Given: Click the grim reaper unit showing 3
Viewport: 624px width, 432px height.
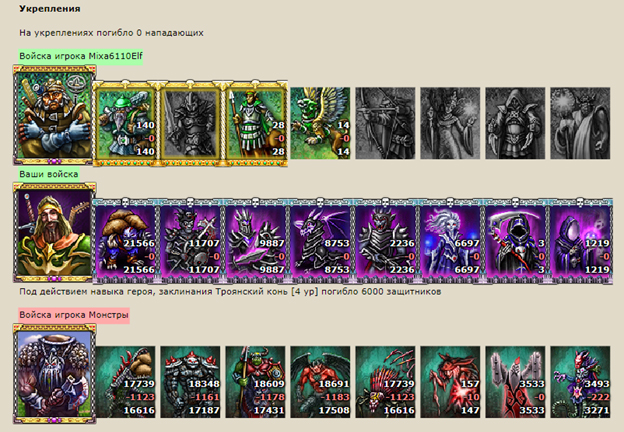Looking at the screenshot, I should [x=515, y=241].
